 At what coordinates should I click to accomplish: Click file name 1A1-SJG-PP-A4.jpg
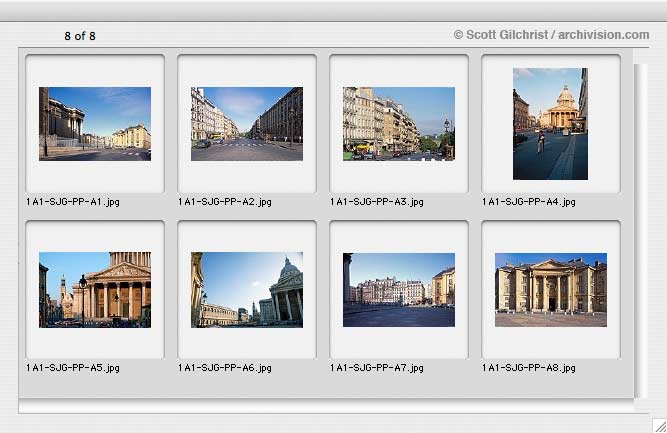pyautogui.click(x=529, y=202)
